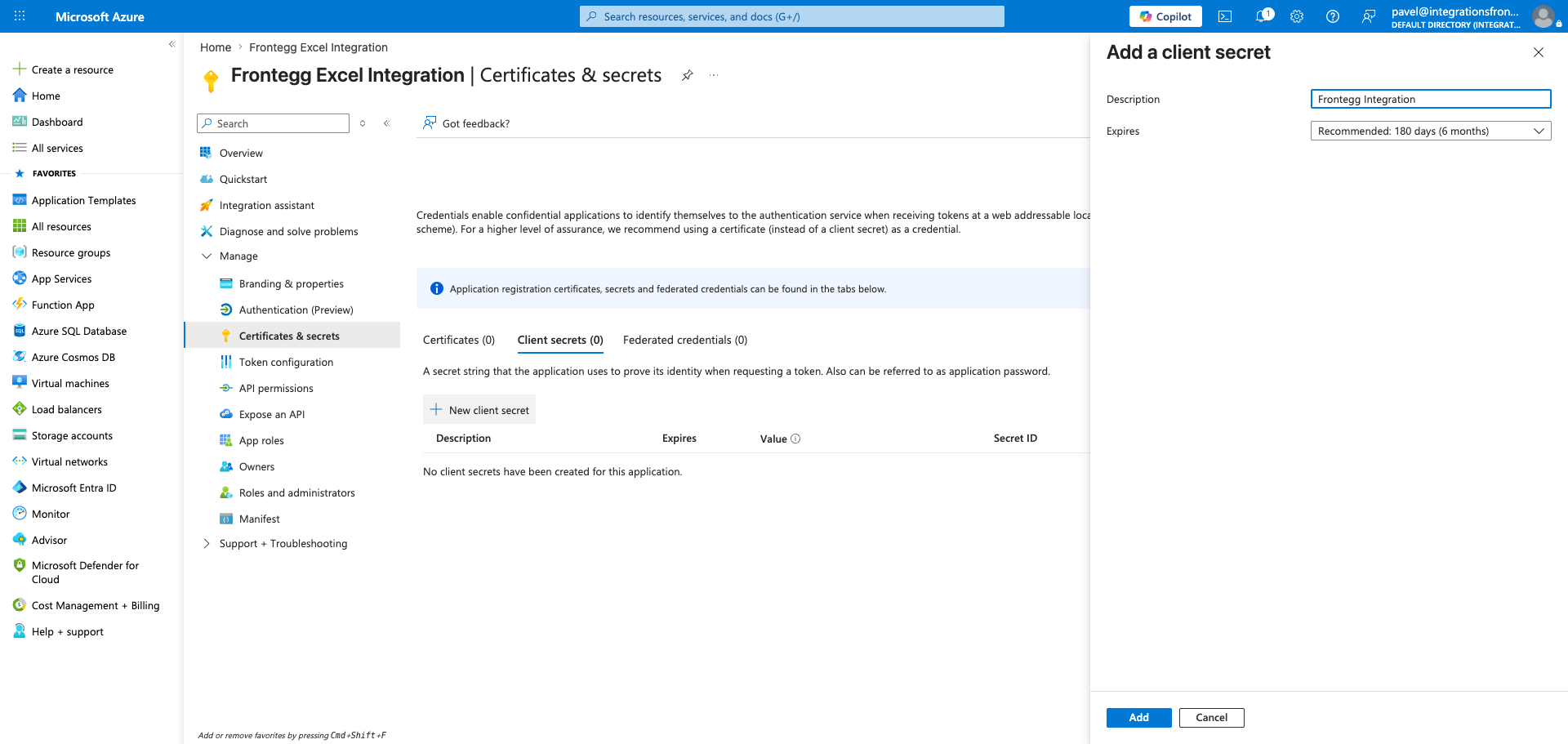Click the top bar feedback icon
The image size is (1568, 744).
pyautogui.click(x=1369, y=16)
